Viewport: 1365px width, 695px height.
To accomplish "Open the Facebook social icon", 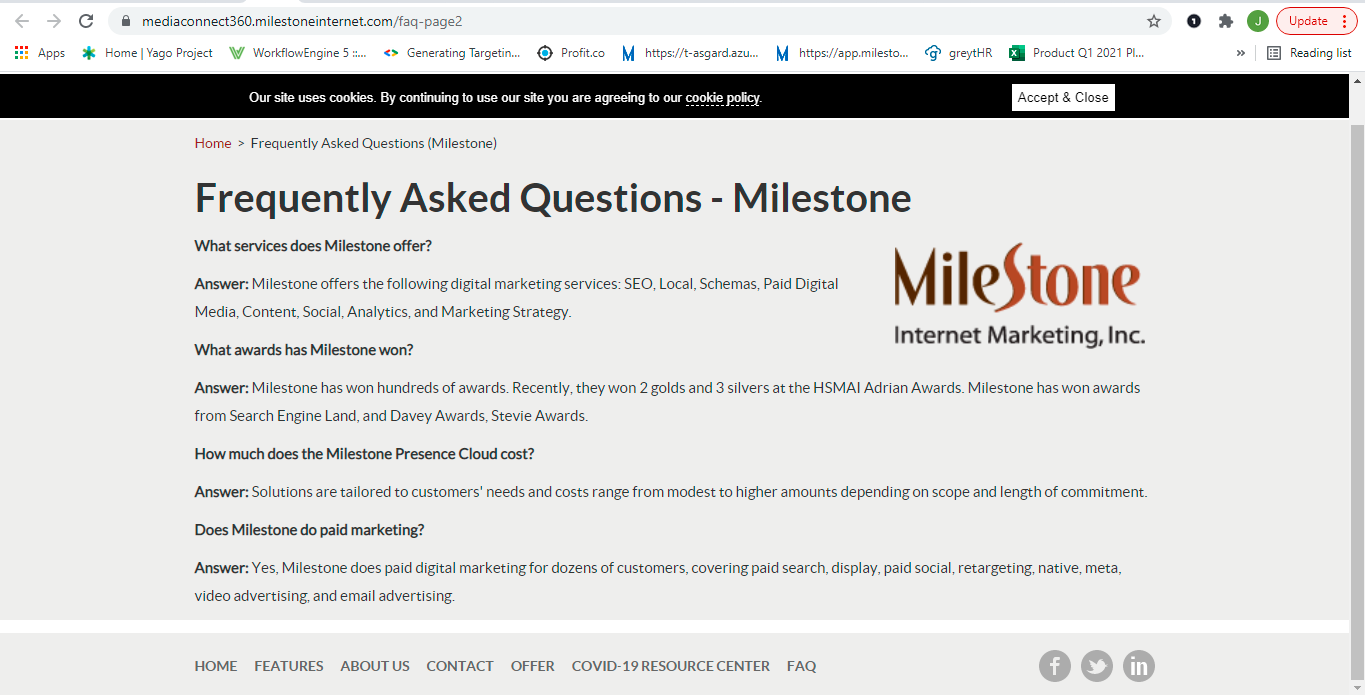I will click(x=1055, y=666).
